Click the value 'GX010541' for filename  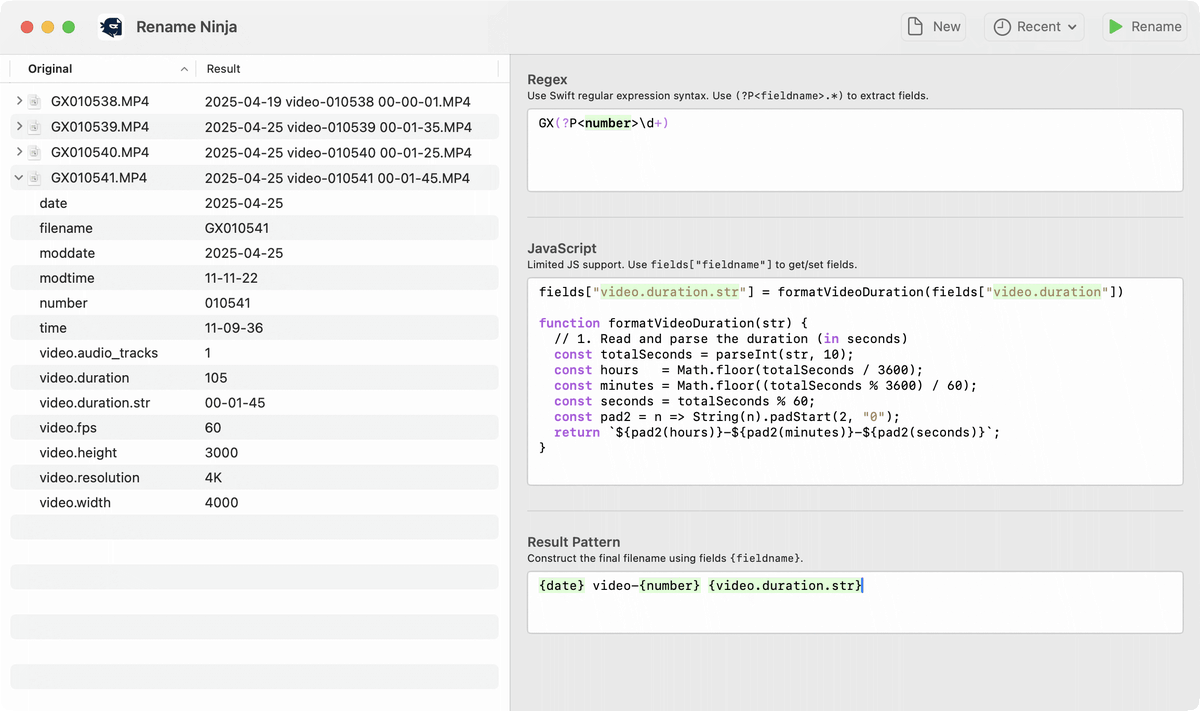(237, 228)
